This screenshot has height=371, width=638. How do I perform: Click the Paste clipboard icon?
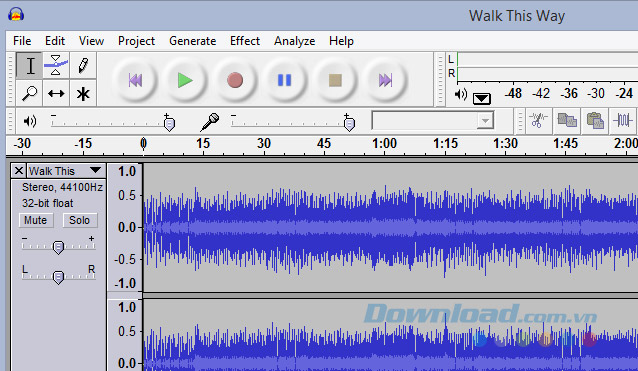[595, 121]
